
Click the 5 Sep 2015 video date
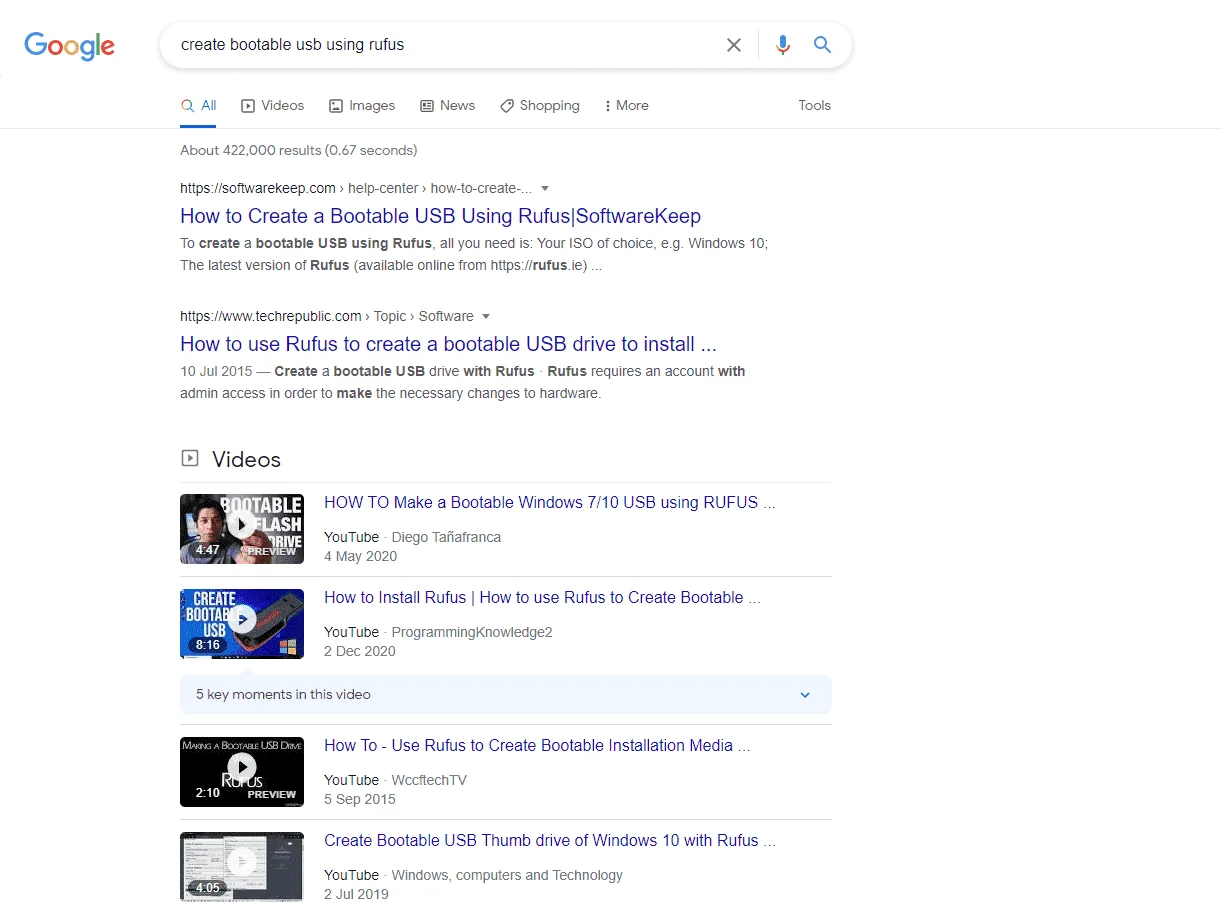point(360,799)
